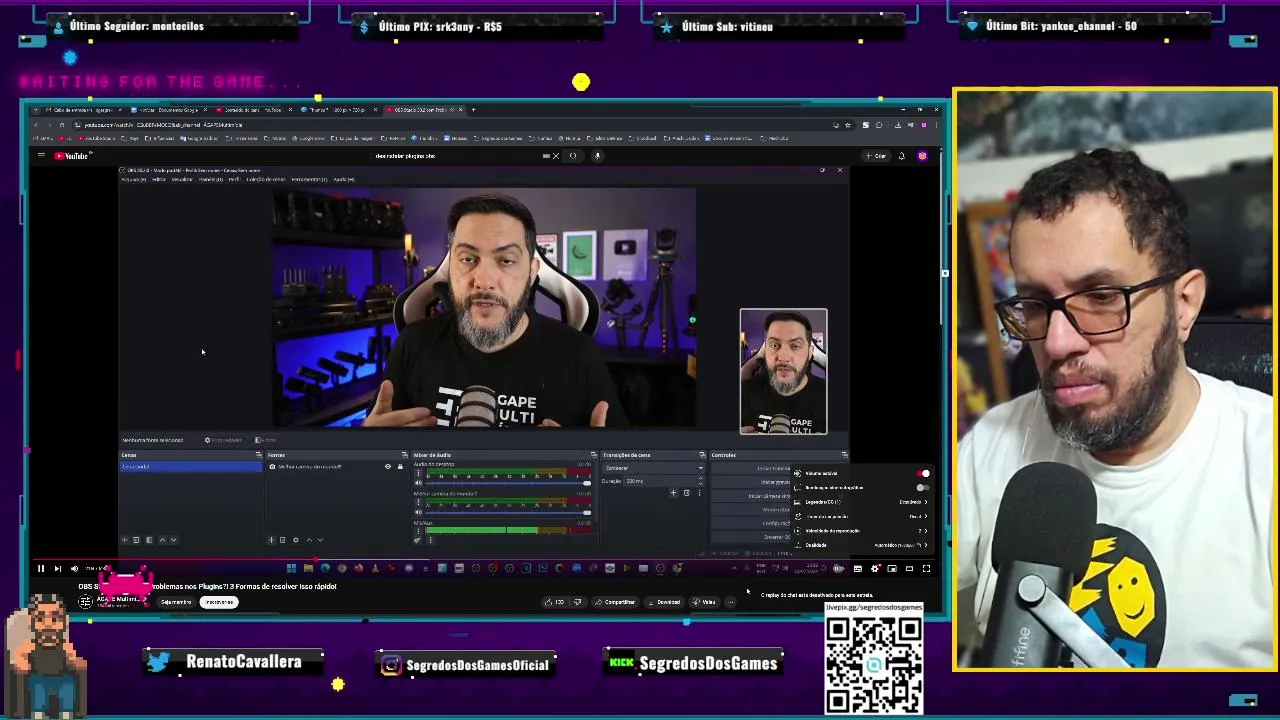Go back in the browser
This screenshot has width=1280, height=720.
[35, 125]
